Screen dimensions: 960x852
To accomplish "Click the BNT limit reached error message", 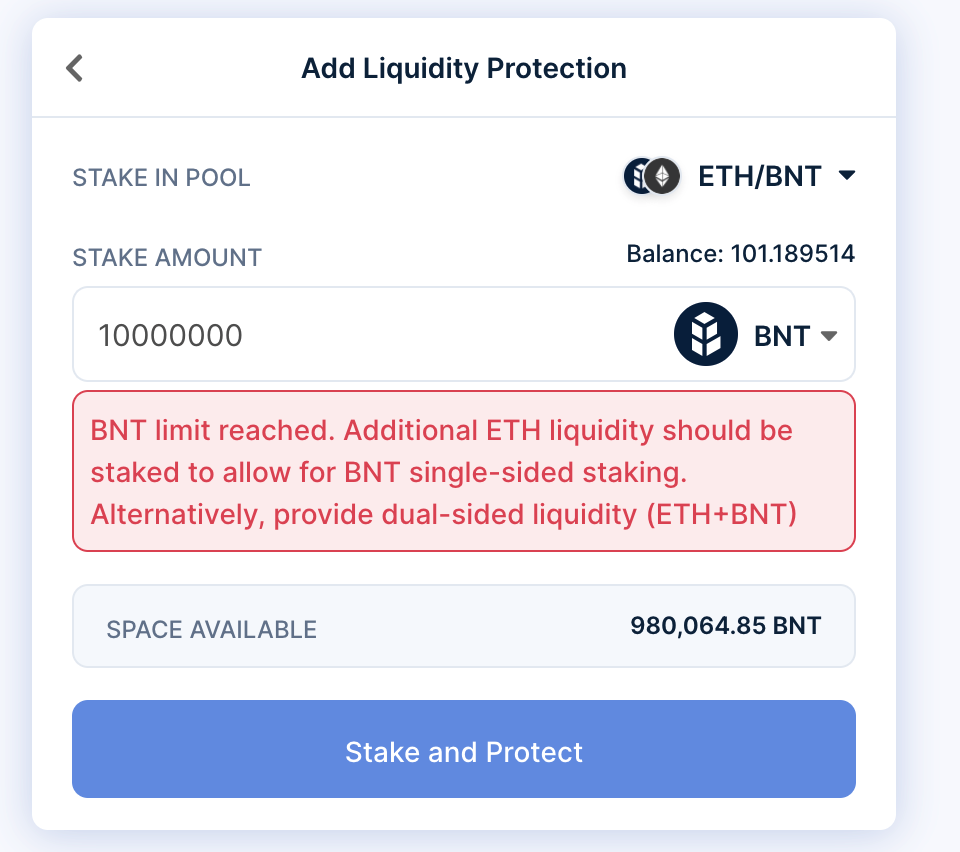I will click(x=463, y=472).
